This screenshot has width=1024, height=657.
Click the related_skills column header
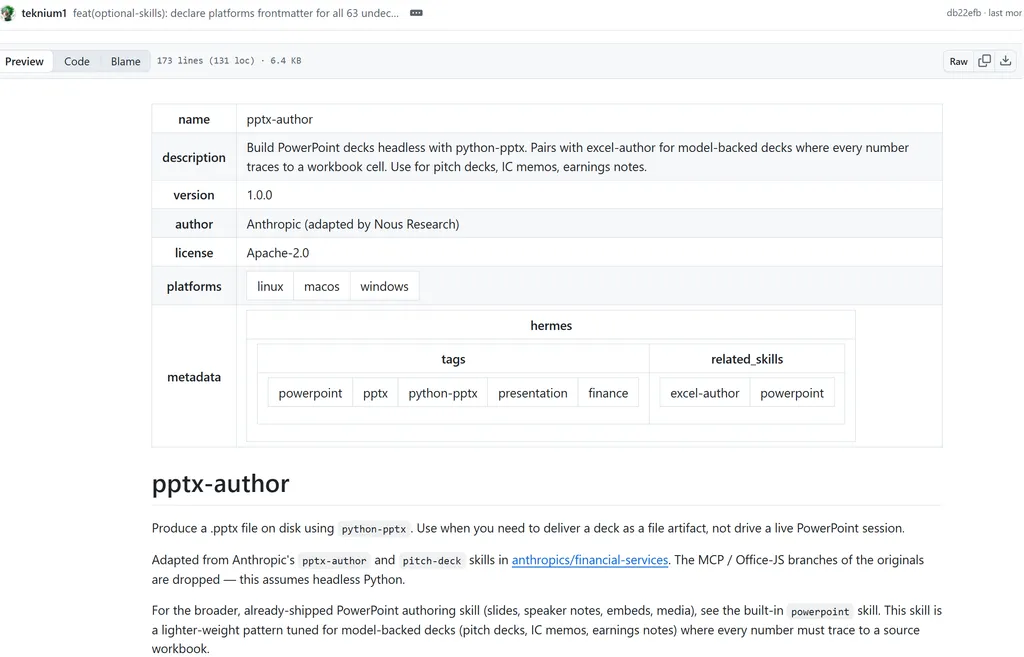pyautogui.click(x=746, y=359)
